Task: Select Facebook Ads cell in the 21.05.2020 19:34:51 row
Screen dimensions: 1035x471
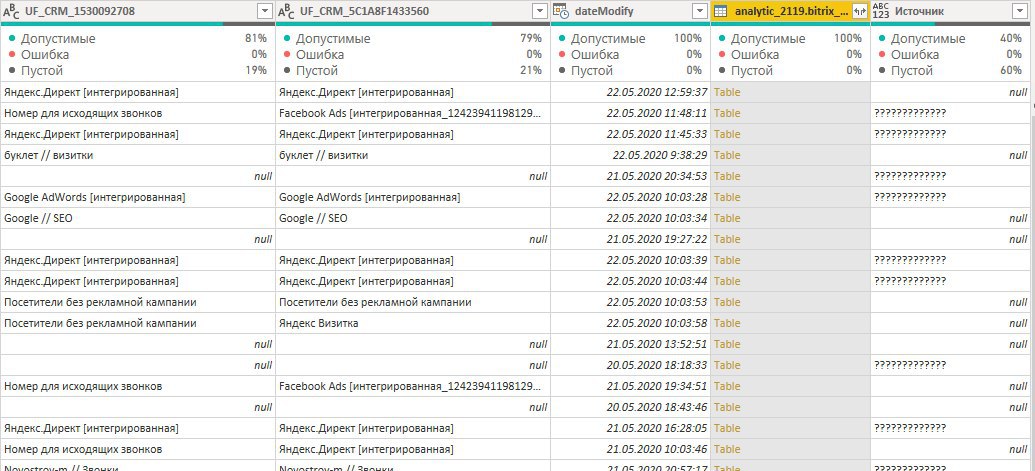Action: click(413, 386)
